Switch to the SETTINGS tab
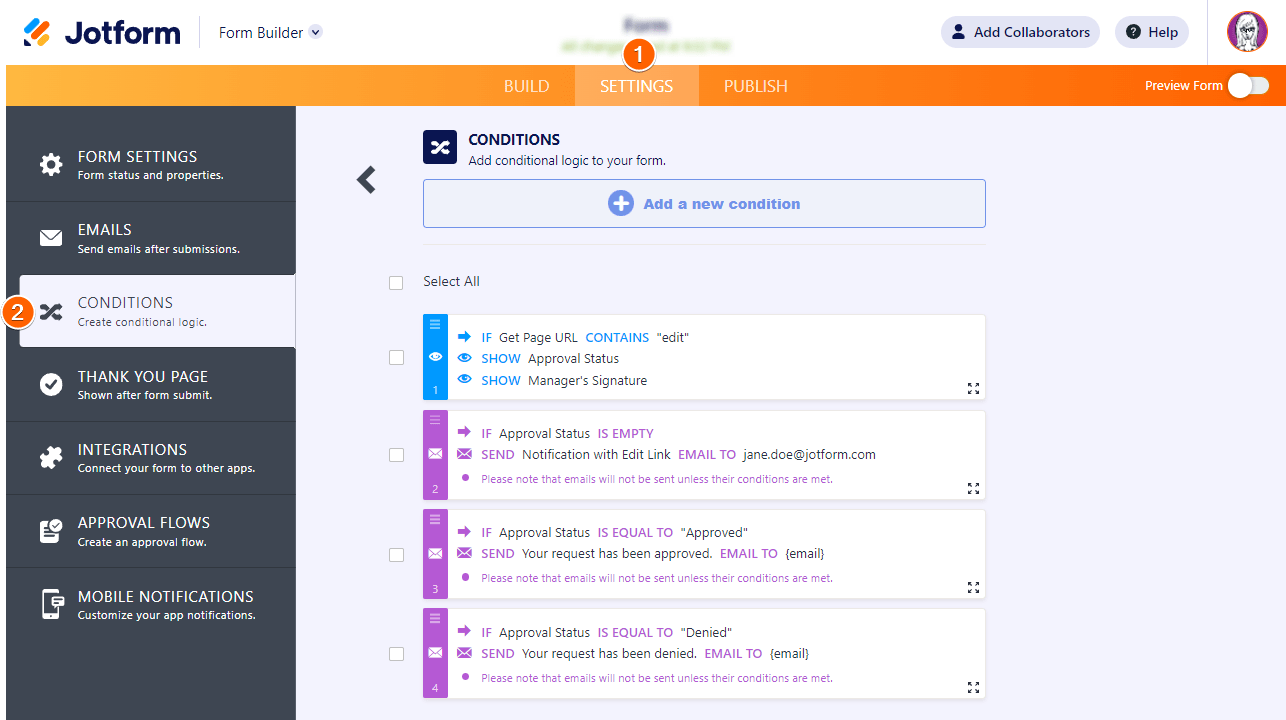Image resolution: width=1286 pixels, height=720 pixels. [636, 86]
